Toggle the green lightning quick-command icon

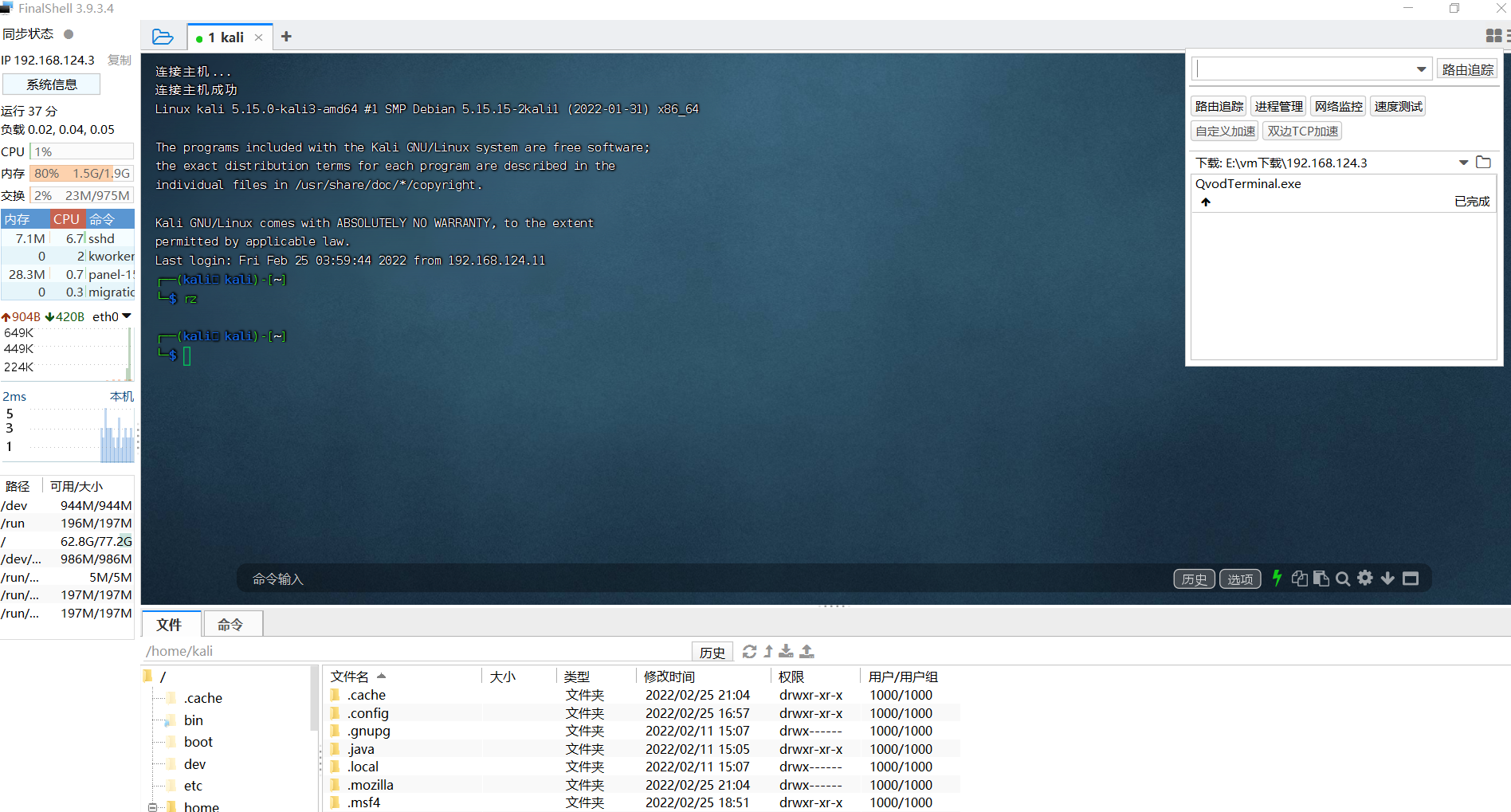point(1277,579)
